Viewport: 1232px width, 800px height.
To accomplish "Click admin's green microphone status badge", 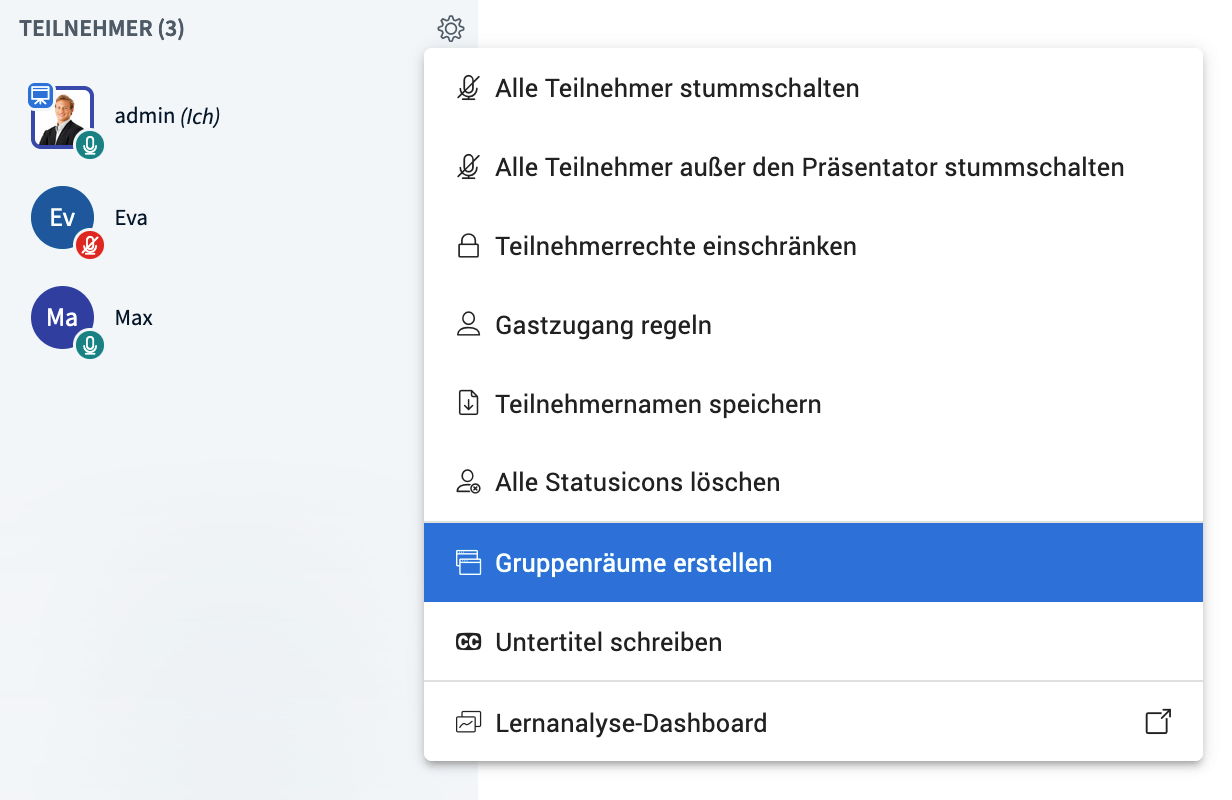I will click(90, 145).
